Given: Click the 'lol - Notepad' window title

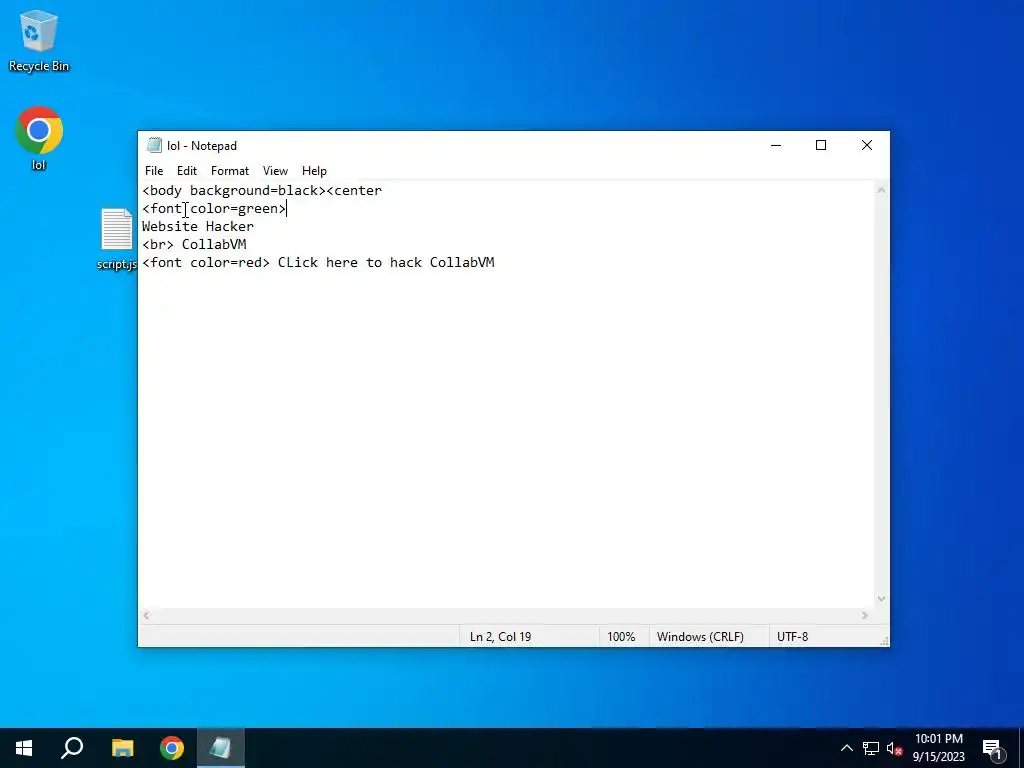Looking at the screenshot, I should (202, 146).
